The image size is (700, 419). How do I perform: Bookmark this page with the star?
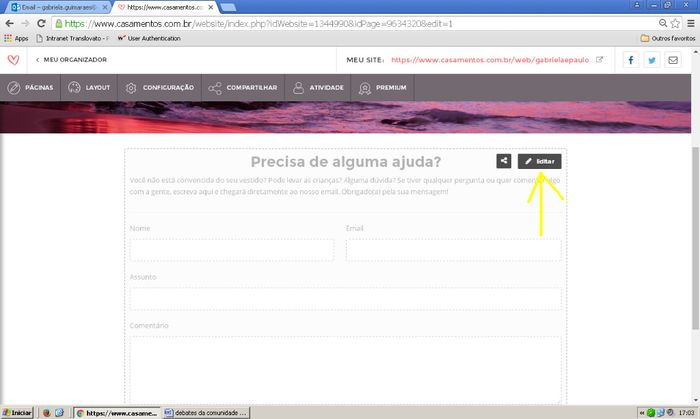point(675,23)
